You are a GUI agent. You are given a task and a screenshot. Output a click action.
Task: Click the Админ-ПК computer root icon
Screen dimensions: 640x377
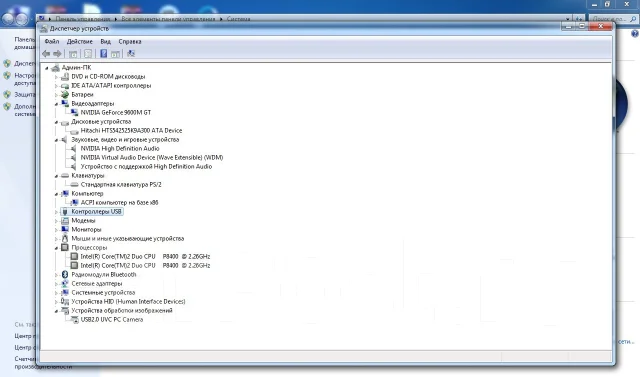coord(56,68)
